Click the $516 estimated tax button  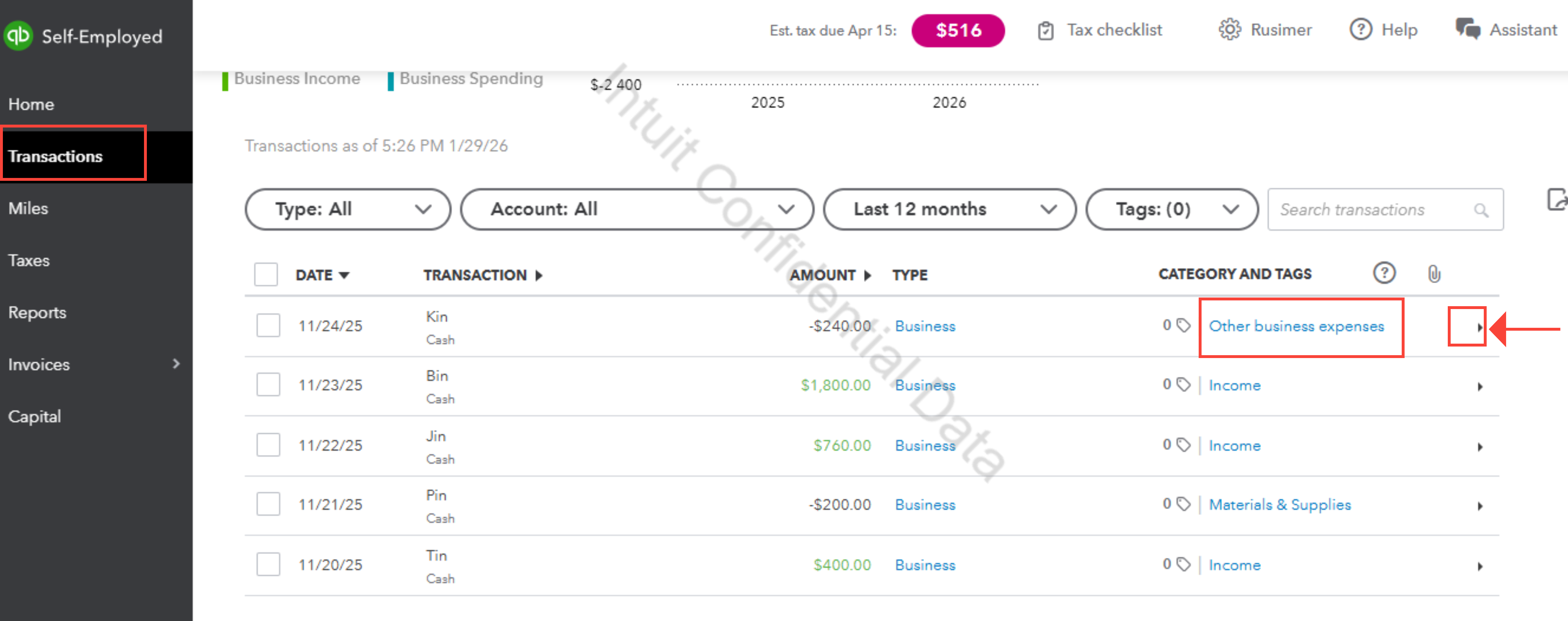958,31
